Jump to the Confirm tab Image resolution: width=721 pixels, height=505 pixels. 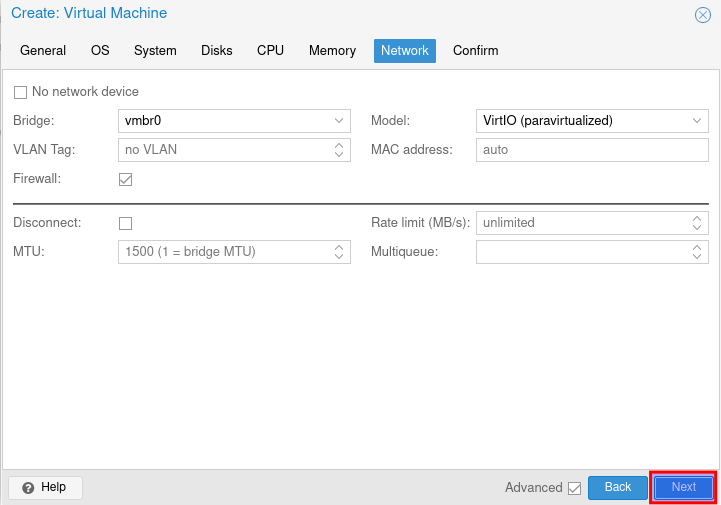(x=475, y=51)
